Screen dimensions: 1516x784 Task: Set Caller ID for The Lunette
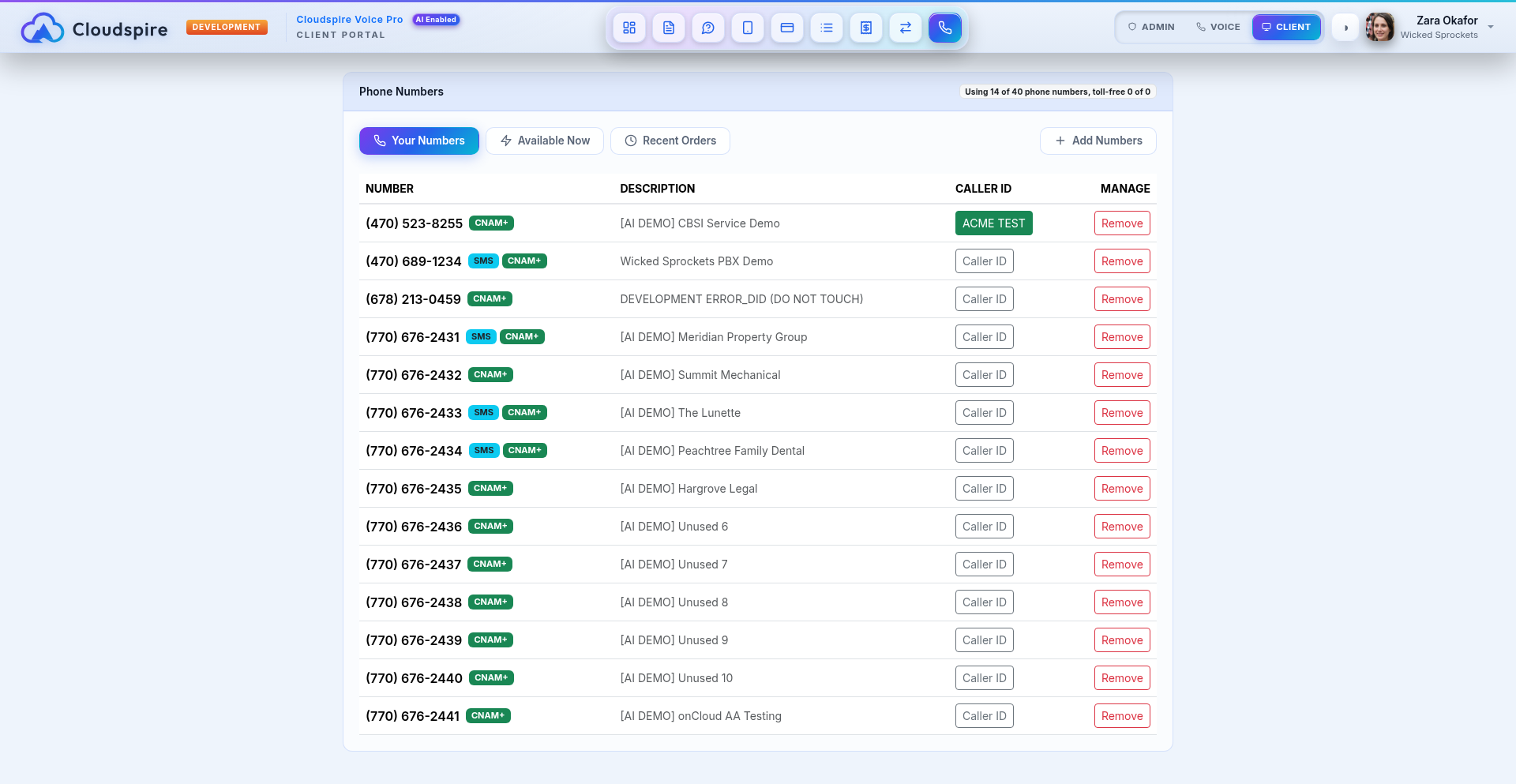tap(984, 413)
